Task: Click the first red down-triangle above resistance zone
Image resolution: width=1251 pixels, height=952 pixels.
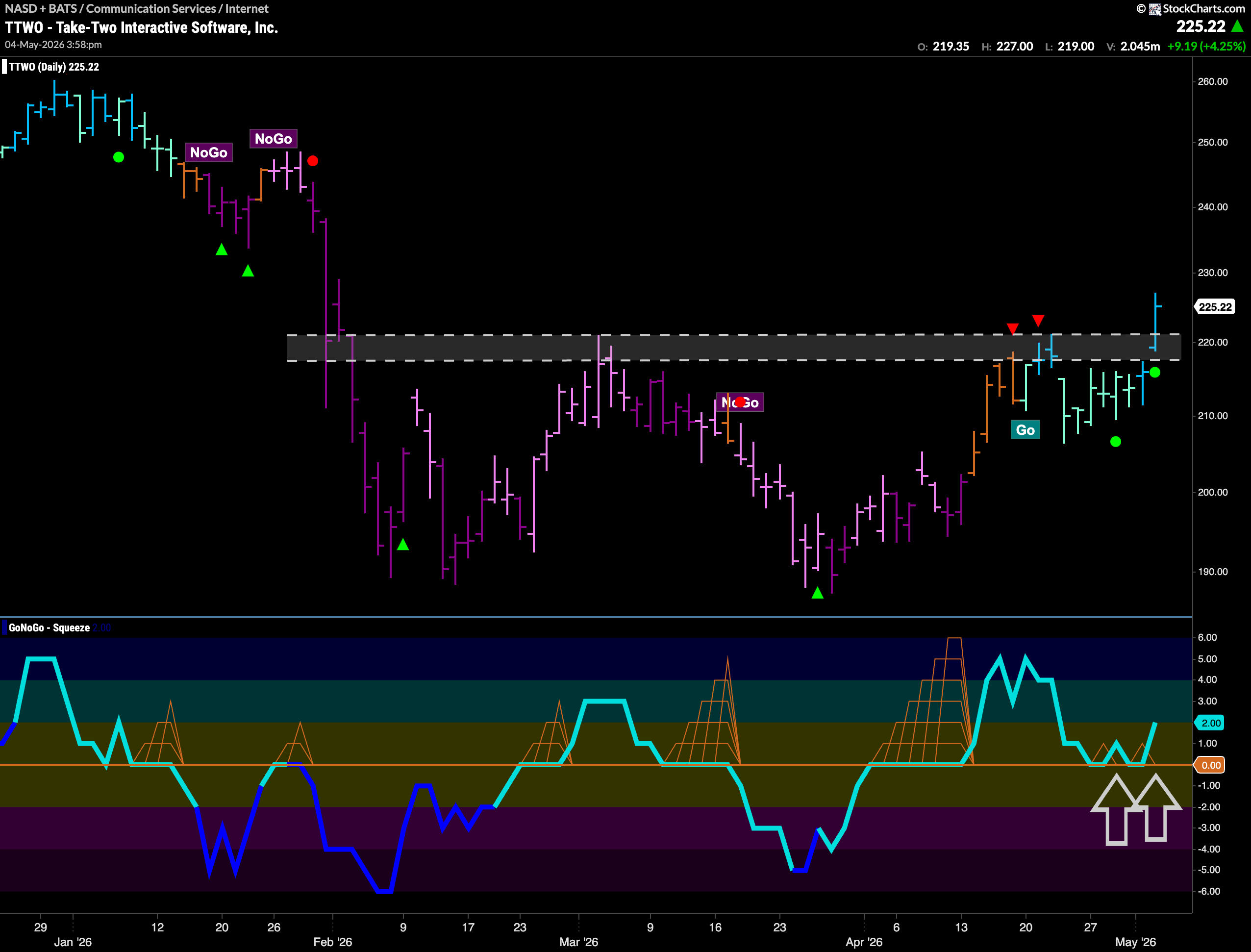Action: [x=1012, y=328]
